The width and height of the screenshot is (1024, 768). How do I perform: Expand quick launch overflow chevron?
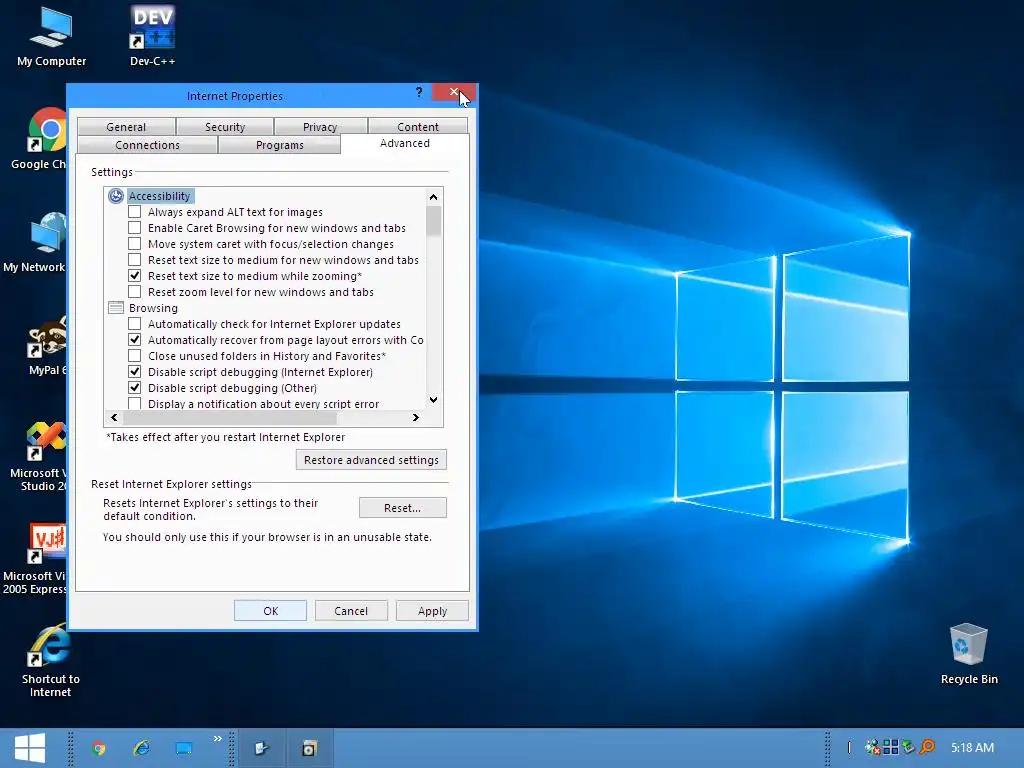tap(217, 739)
